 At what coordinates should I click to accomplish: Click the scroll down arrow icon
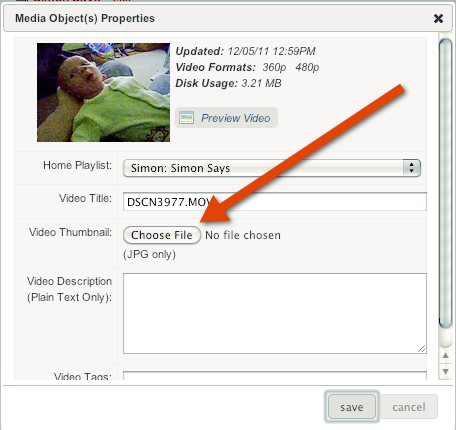pos(445,371)
